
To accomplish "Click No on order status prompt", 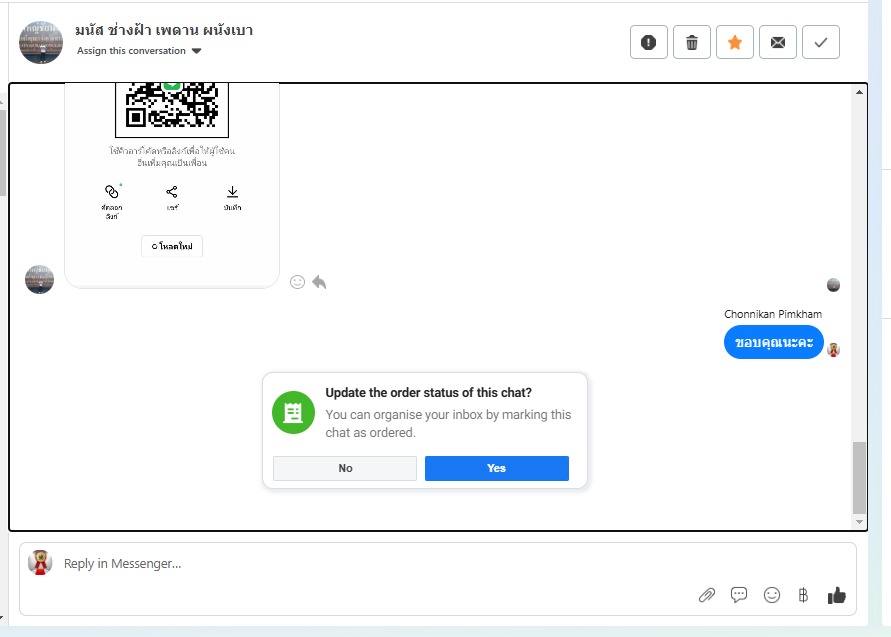I will 345,468.
